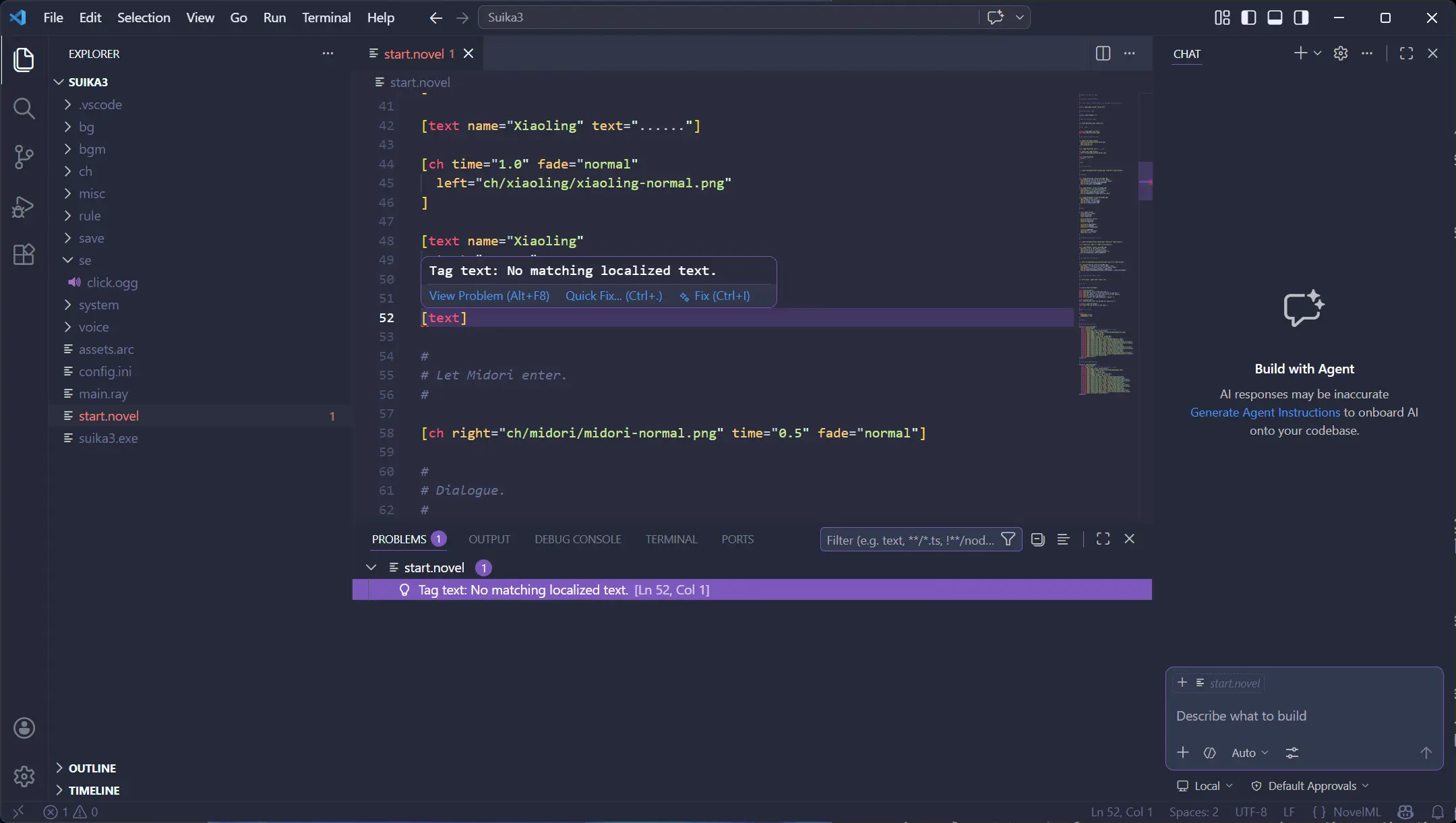Image resolution: width=1456 pixels, height=823 pixels.
Task: Click the notifications bell icon
Action: point(1438,812)
